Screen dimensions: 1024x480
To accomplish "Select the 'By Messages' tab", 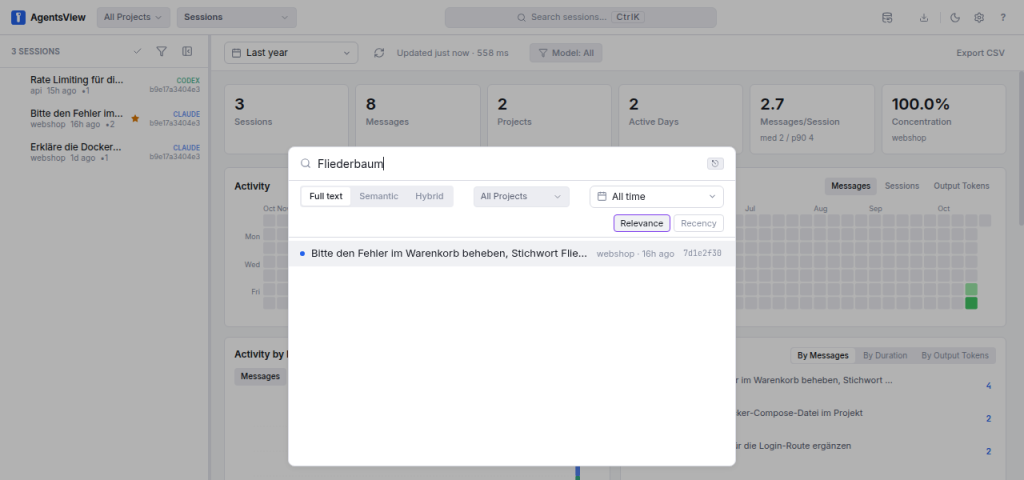I will coord(823,355).
